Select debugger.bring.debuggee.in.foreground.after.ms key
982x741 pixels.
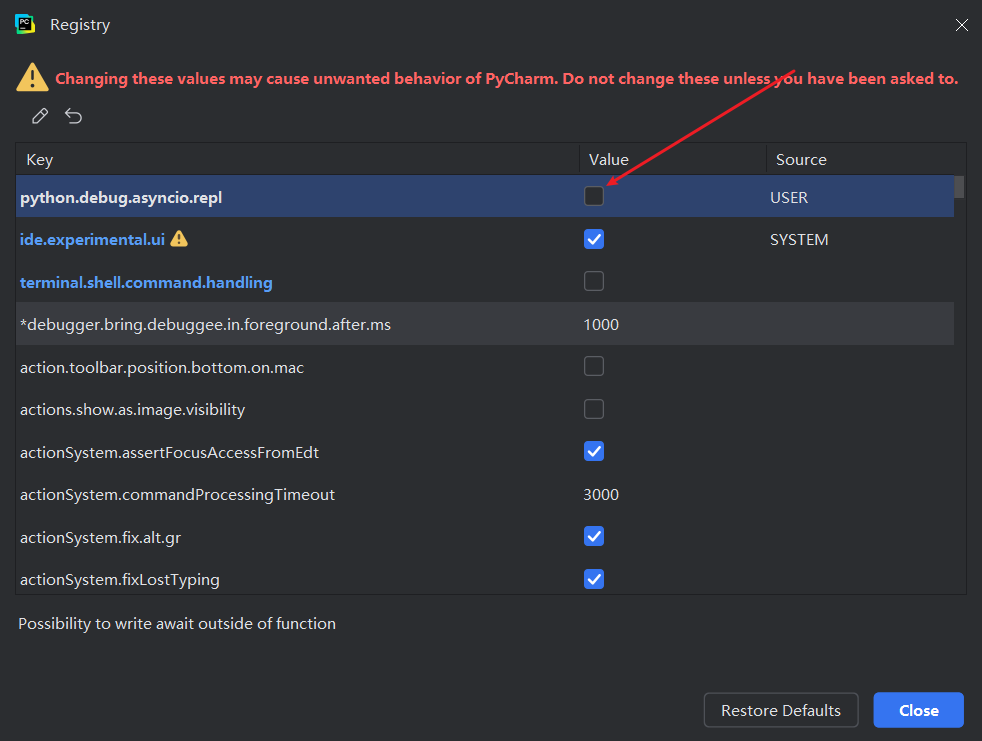click(205, 324)
